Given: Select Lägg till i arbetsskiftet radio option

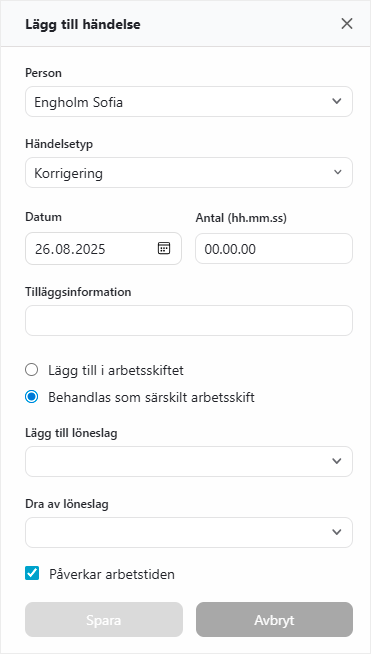Looking at the screenshot, I should [31, 370].
